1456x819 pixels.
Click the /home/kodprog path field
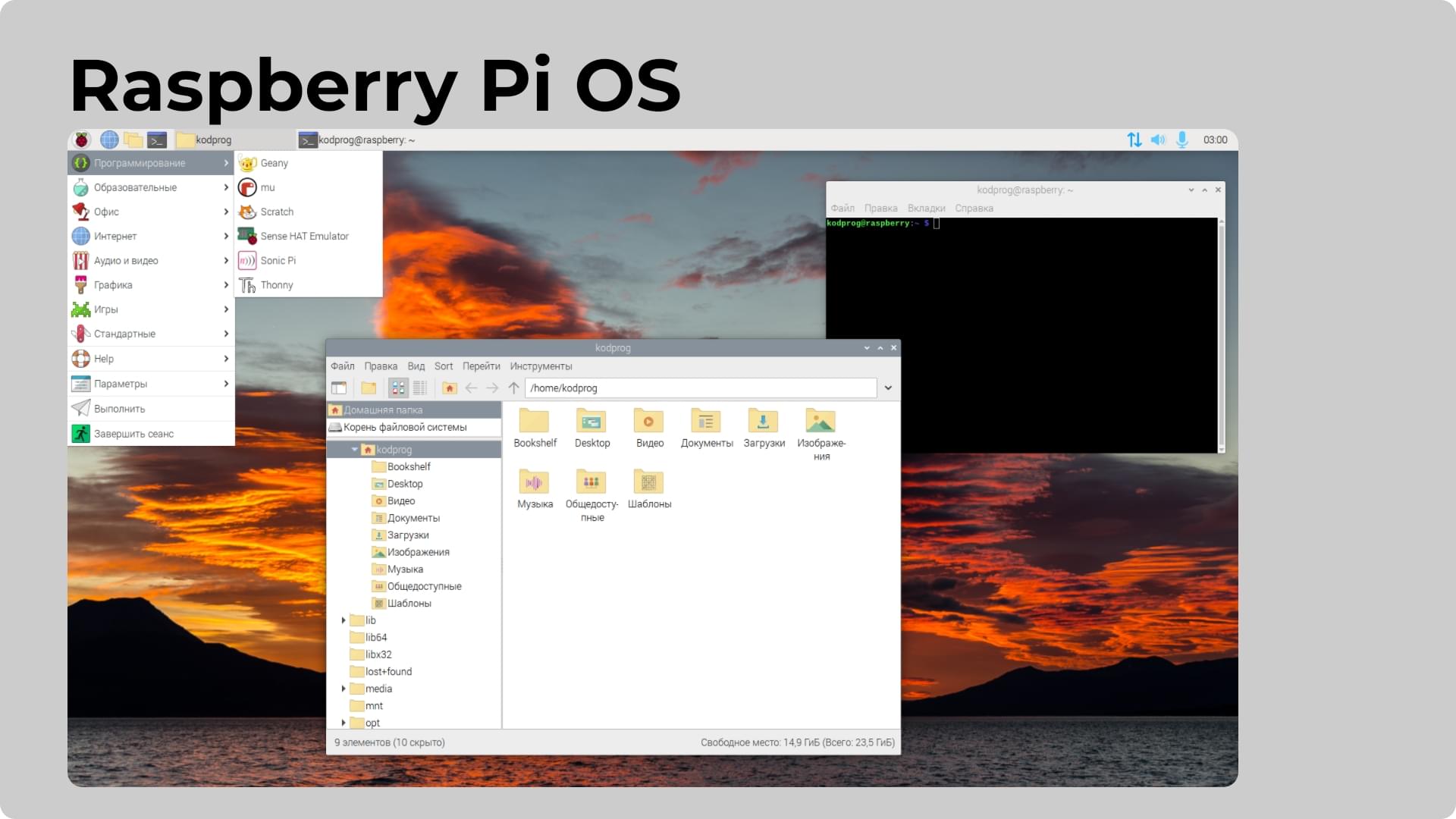[701, 388]
